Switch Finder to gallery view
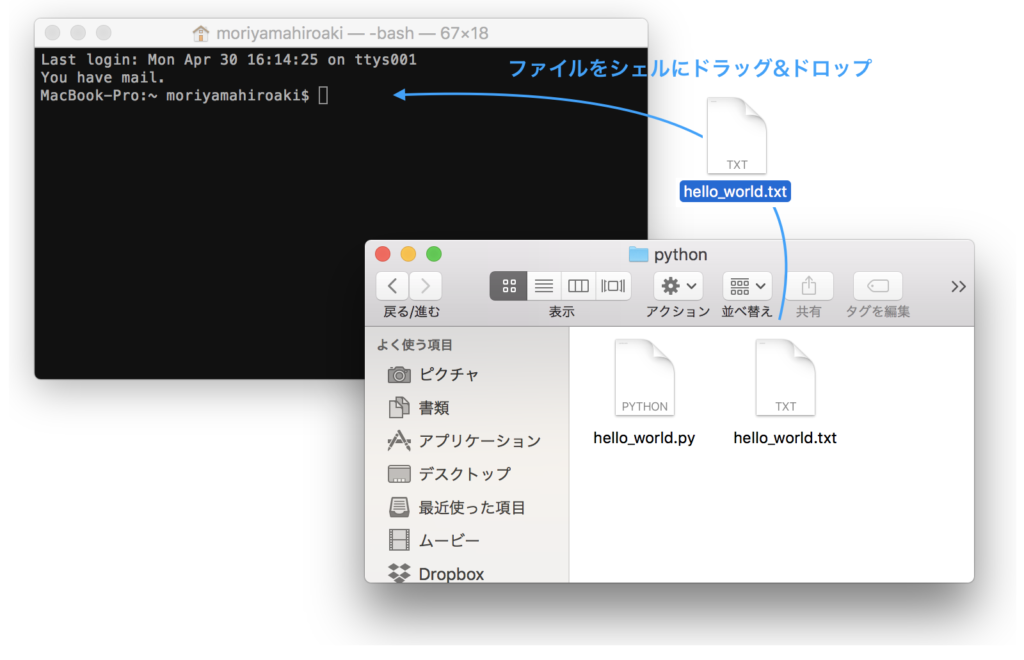This screenshot has height=660, width=1024. click(x=613, y=285)
